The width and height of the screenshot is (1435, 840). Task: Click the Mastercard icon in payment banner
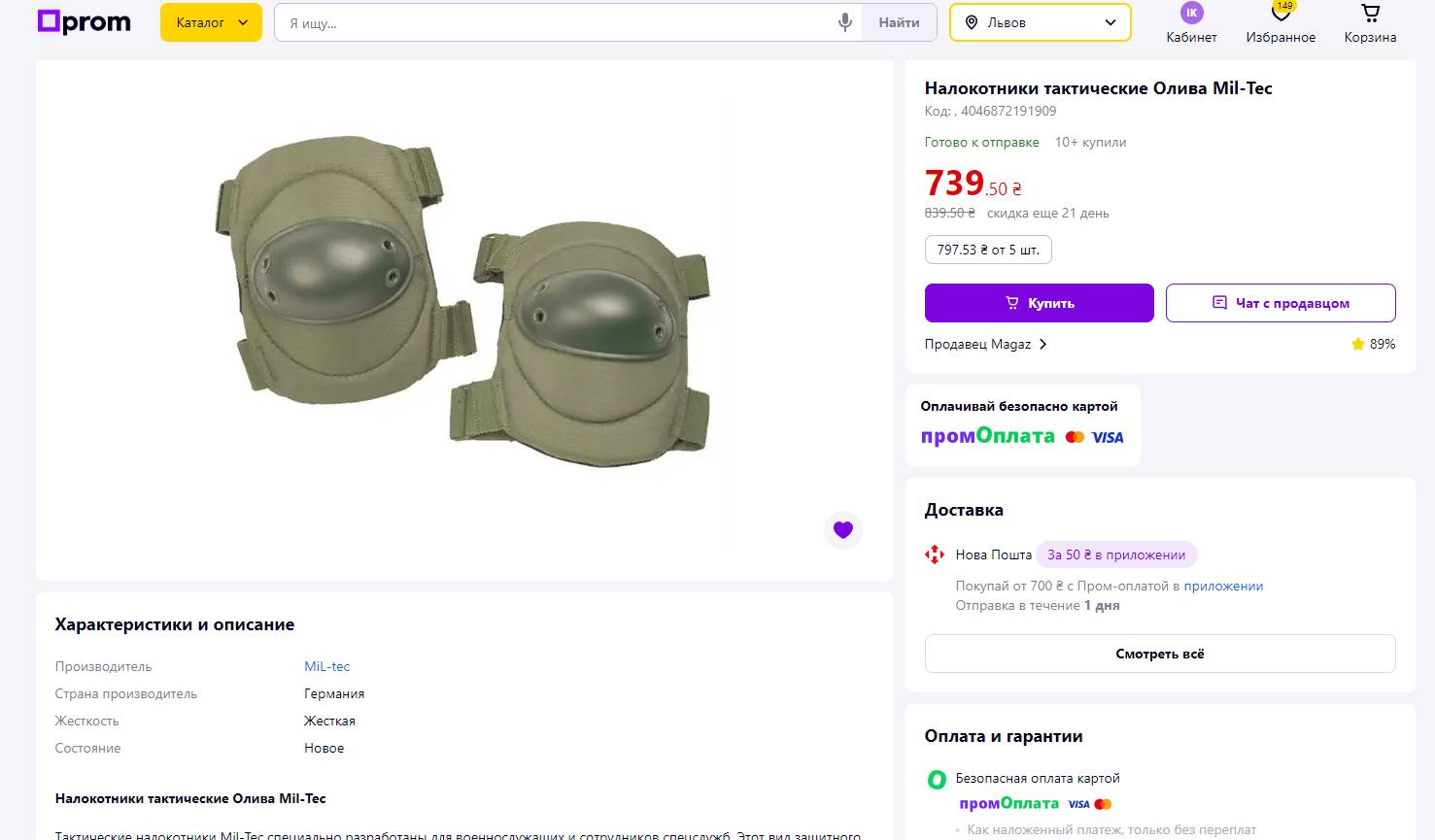(x=1075, y=437)
